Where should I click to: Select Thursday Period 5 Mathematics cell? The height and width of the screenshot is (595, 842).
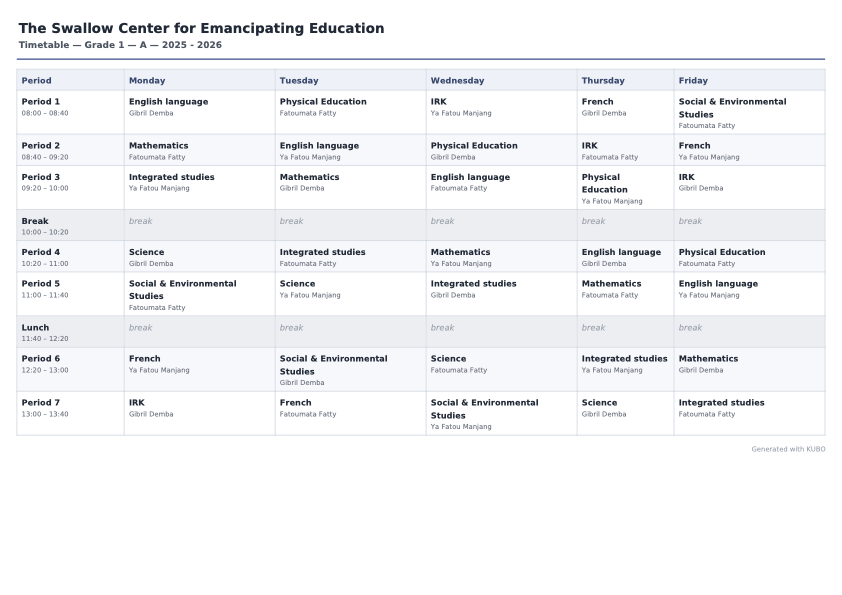(626, 294)
